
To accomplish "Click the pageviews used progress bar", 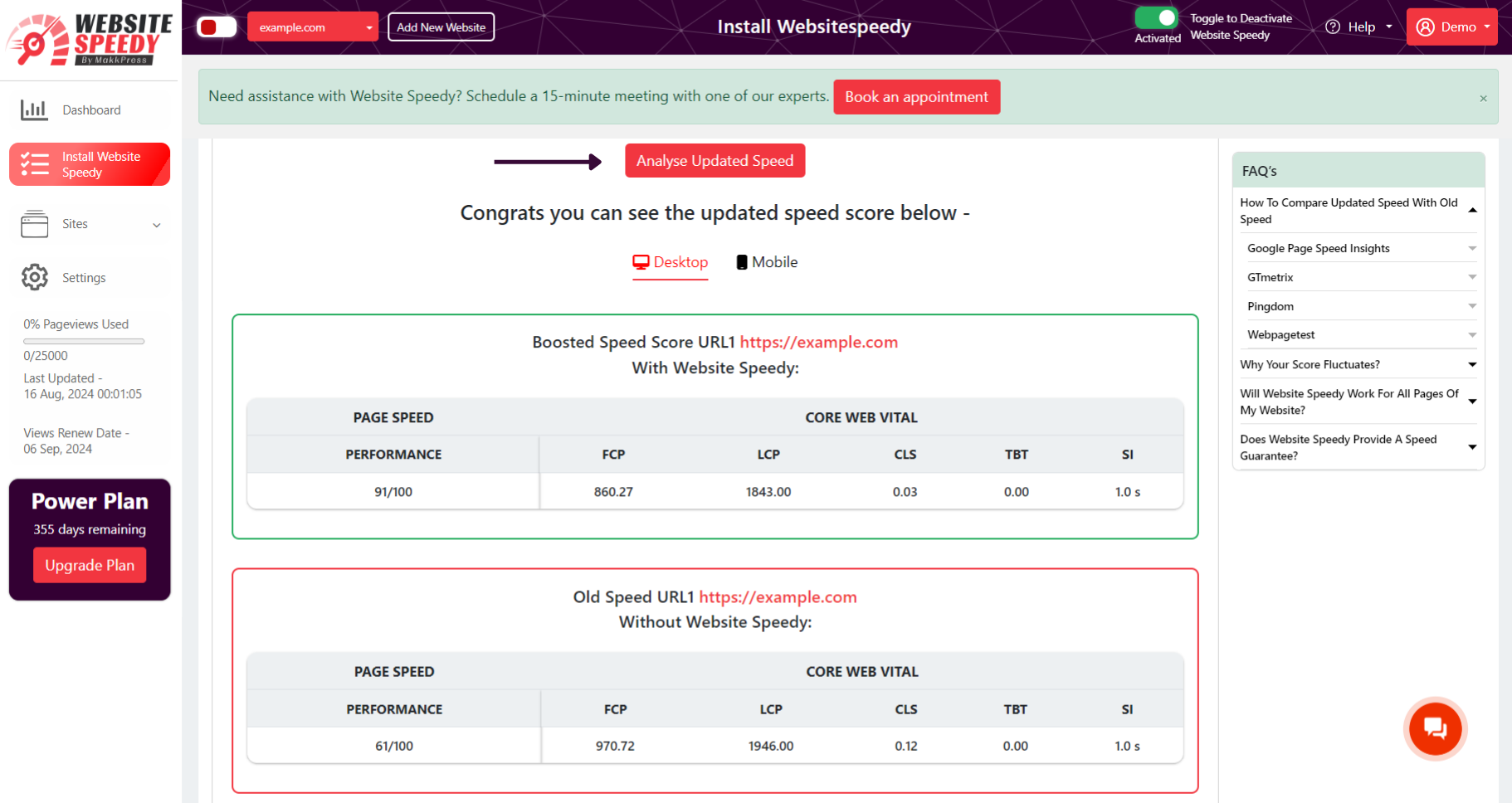I will point(84,341).
